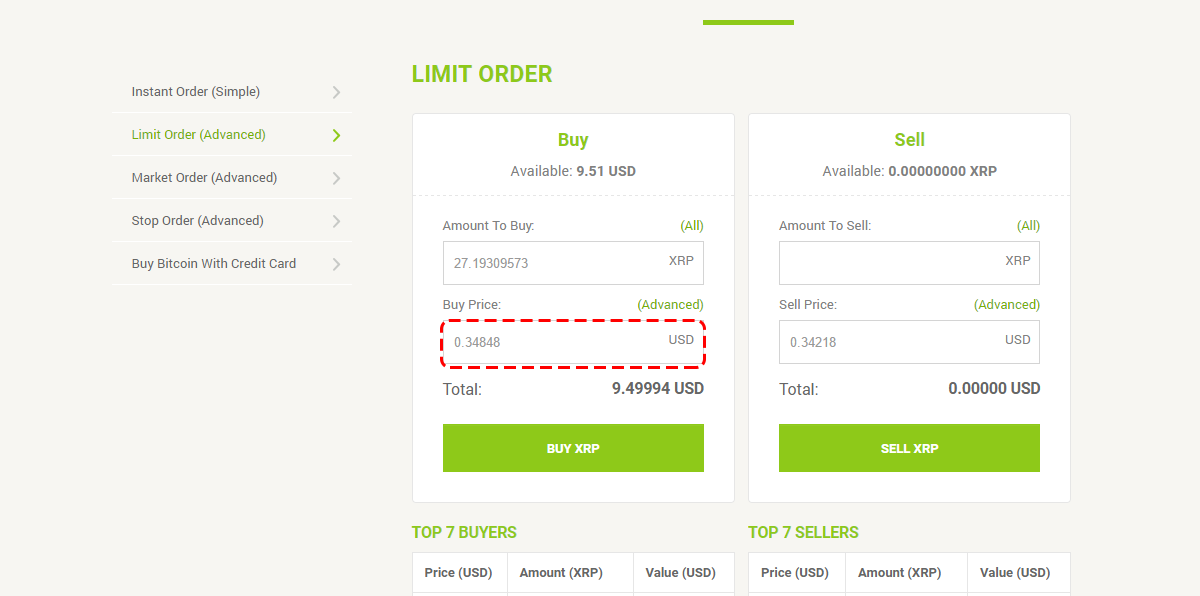Click chevron arrow for Stop Order (Advanced)
This screenshot has width=1200, height=596.
[x=337, y=221]
